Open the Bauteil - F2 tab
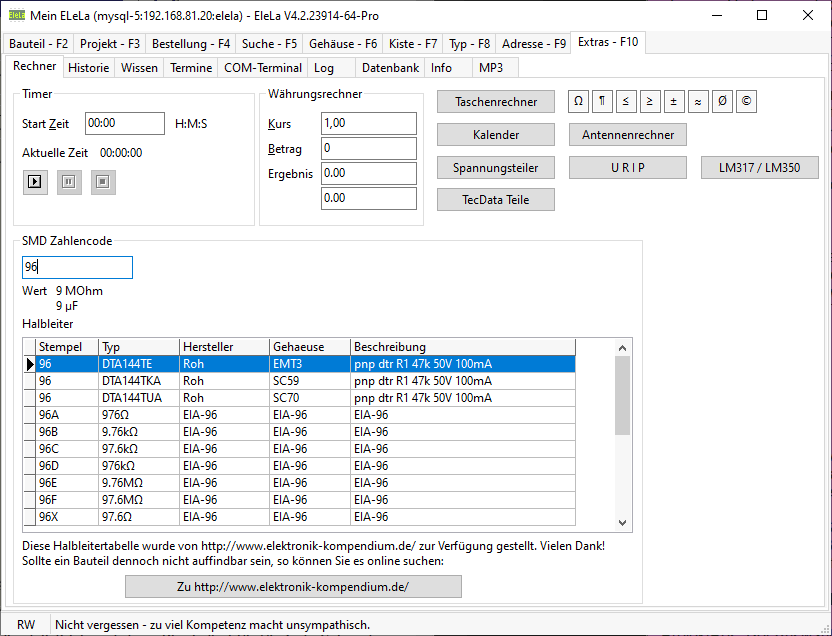 (39, 44)
